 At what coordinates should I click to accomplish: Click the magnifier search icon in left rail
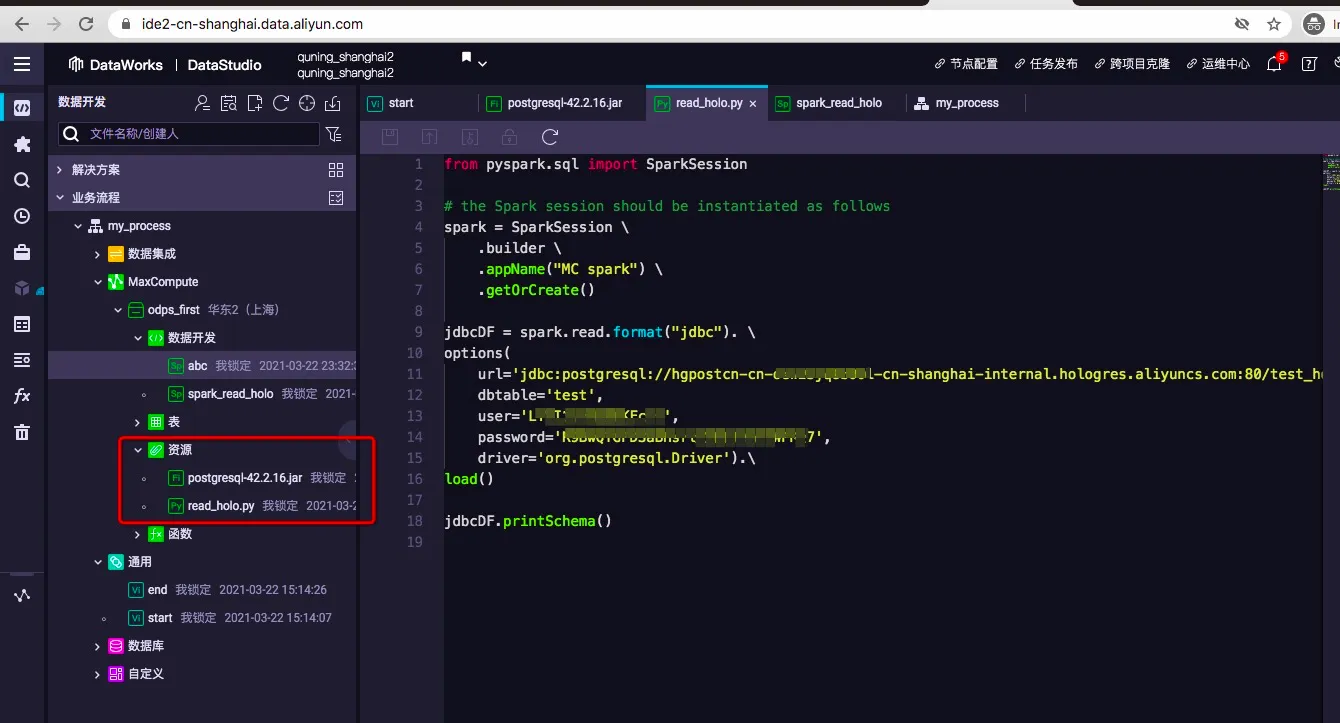(x=22, y=180)
